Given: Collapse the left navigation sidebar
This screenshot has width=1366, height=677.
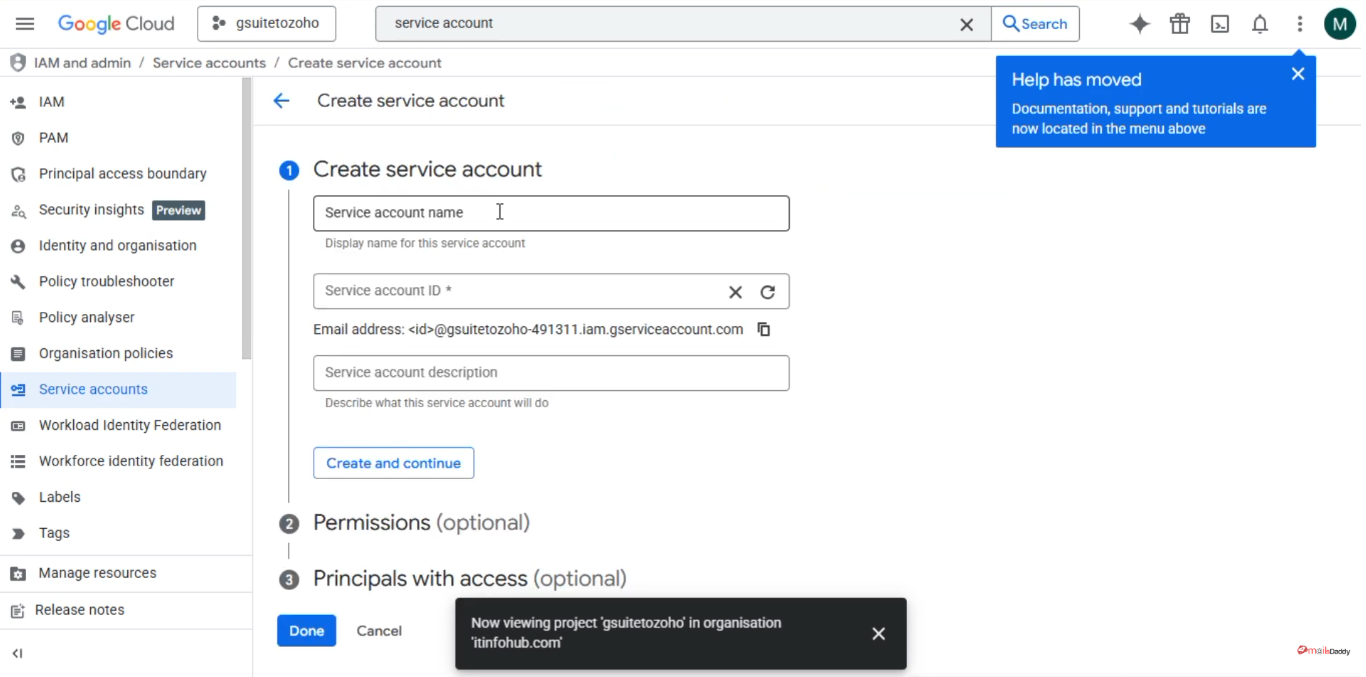Looking at the screenshot, I should pyautogui.click(x=17, y=653).
